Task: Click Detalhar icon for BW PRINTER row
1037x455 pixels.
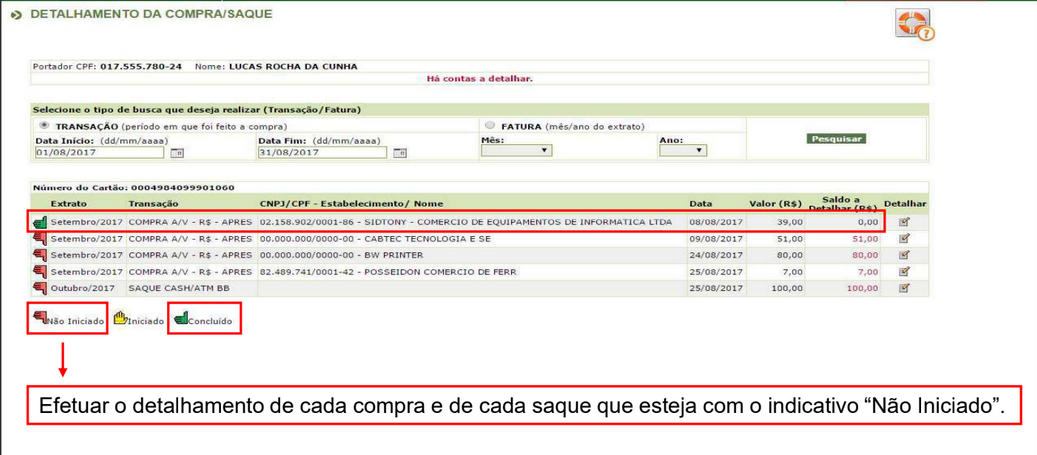Action: [905, 255]
